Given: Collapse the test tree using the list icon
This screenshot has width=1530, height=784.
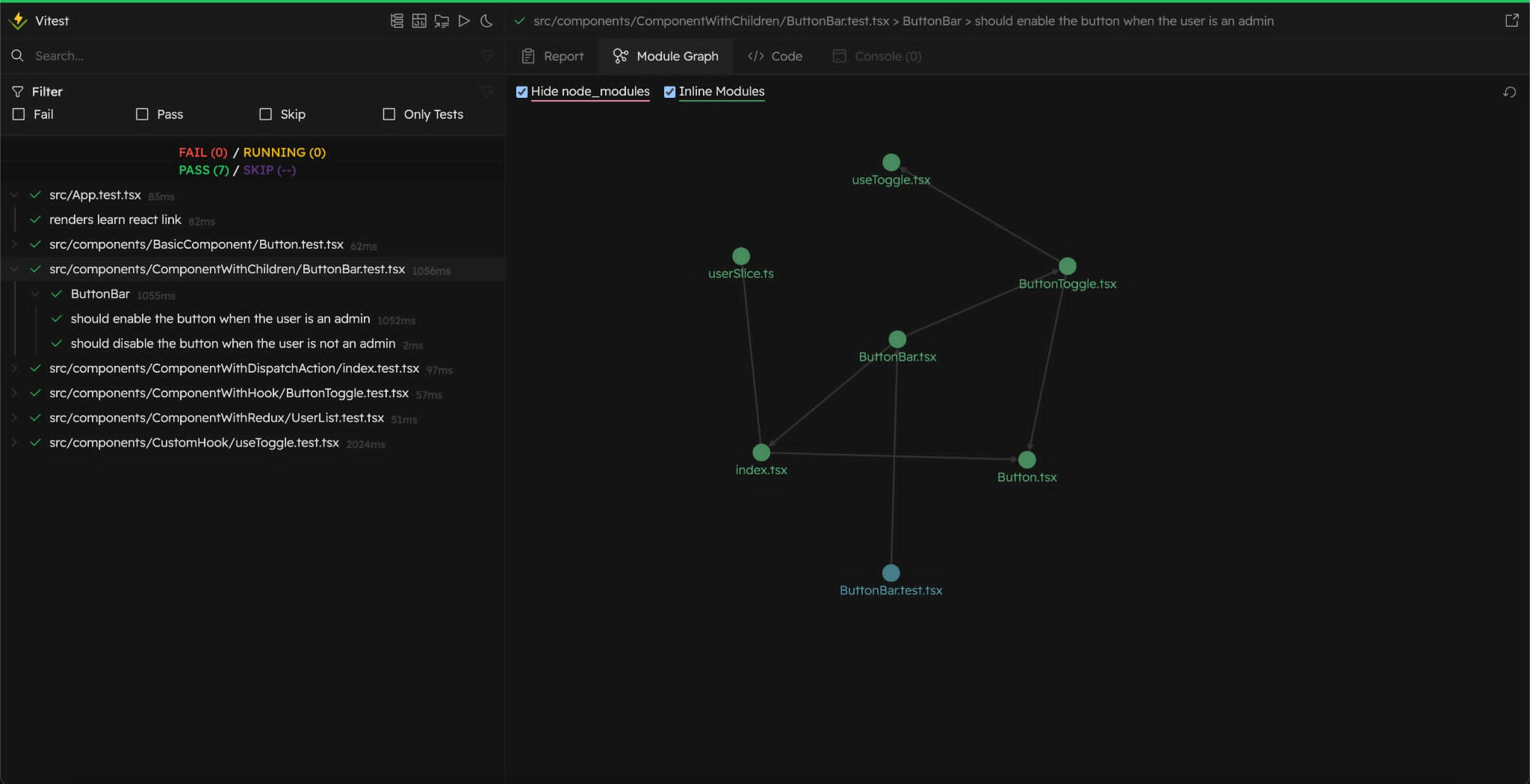Looking at the screenshot, I should pyautogui.click(x=395, y=21).
